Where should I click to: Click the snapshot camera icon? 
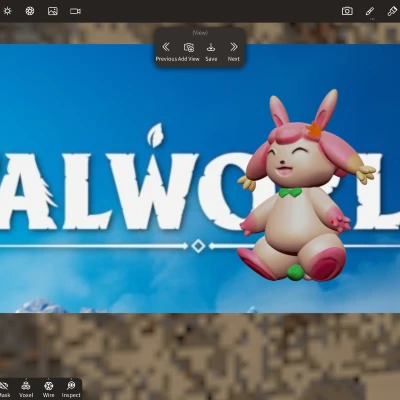click(347, 11)
